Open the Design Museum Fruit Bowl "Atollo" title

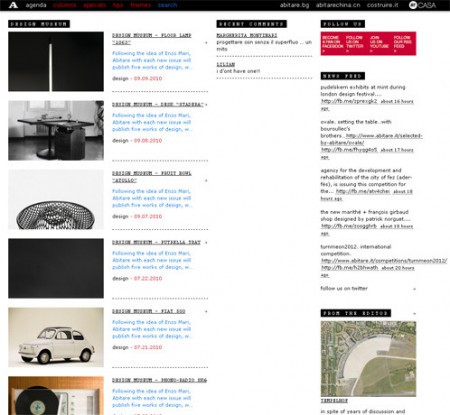coord(152,177)
